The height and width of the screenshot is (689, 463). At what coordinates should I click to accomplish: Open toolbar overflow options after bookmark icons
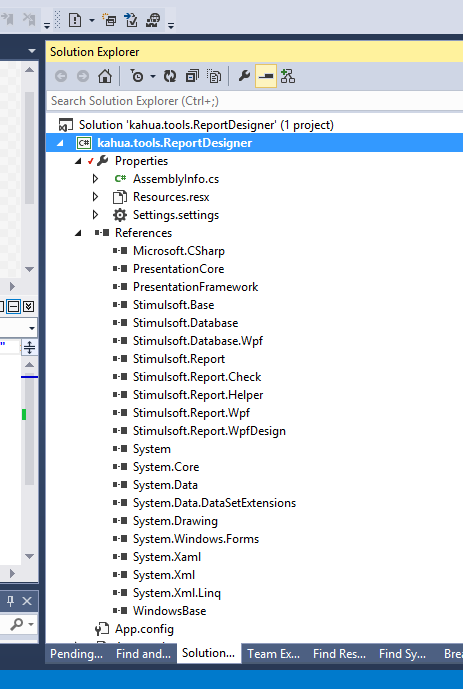(x=47, y=25)
